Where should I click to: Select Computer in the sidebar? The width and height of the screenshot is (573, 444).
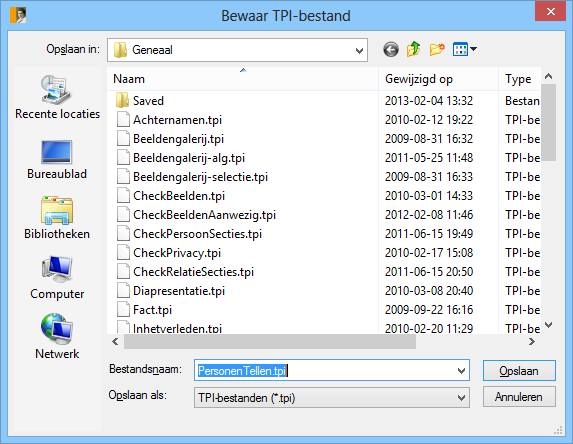[57, 278]
